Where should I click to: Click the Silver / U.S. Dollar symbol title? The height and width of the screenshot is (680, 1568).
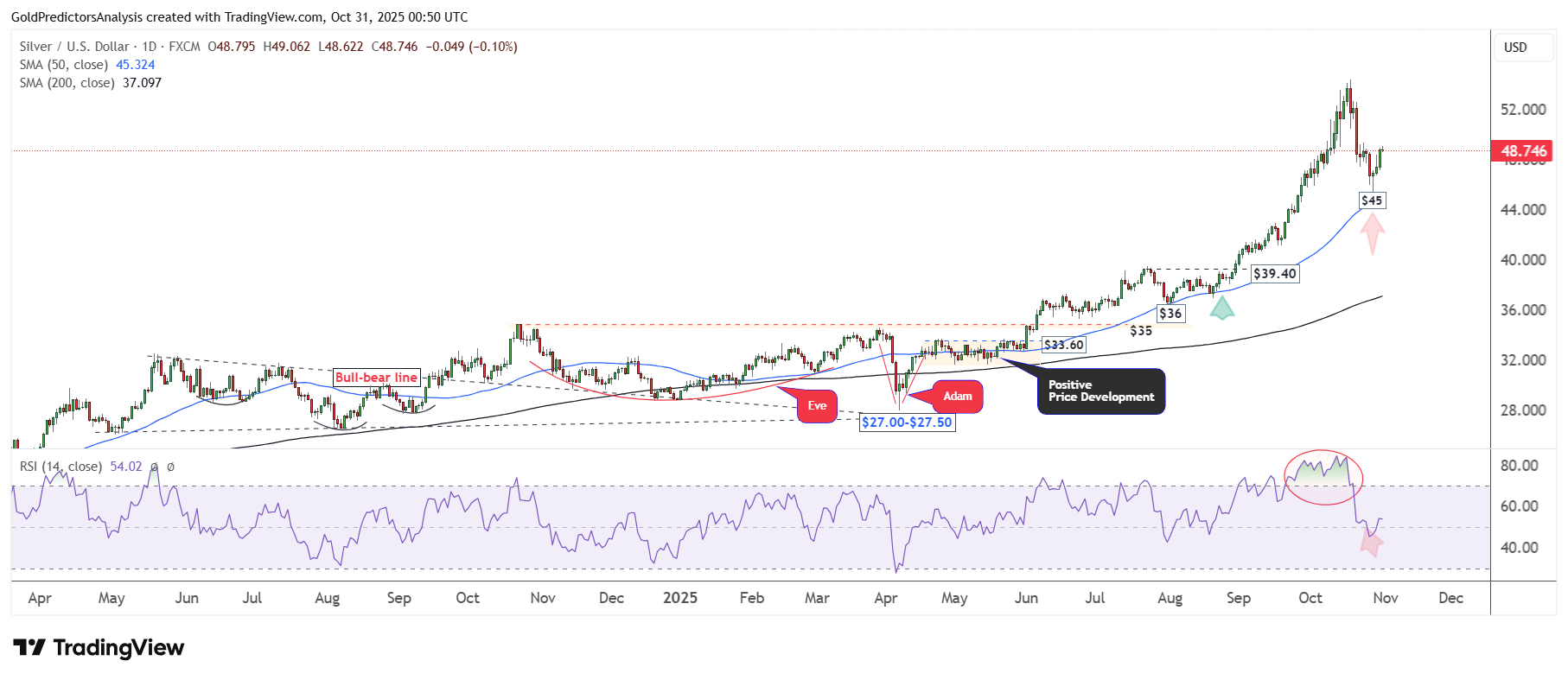click(x=74, y=47)
